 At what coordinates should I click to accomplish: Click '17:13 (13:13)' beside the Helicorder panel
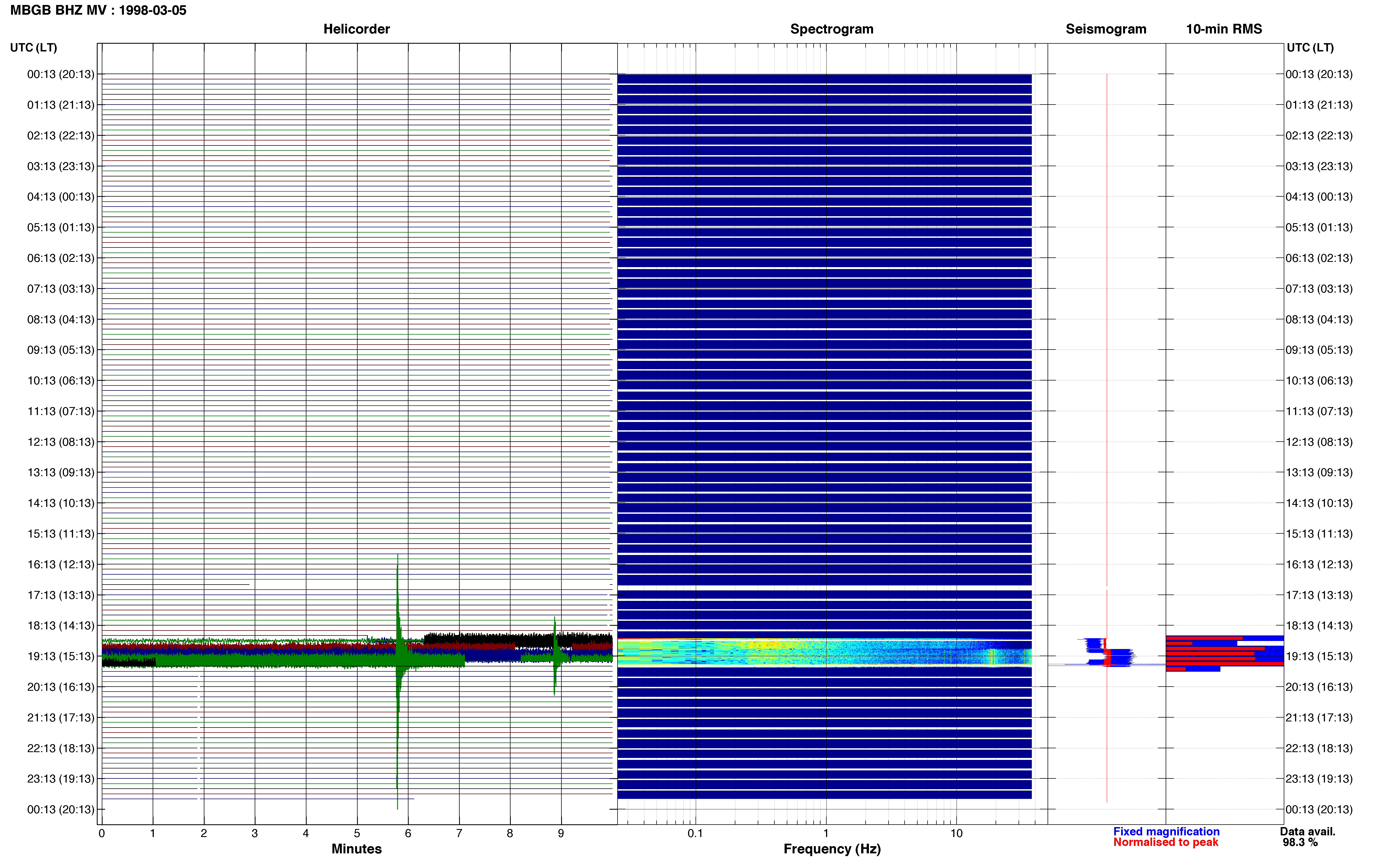pos(61,595)
